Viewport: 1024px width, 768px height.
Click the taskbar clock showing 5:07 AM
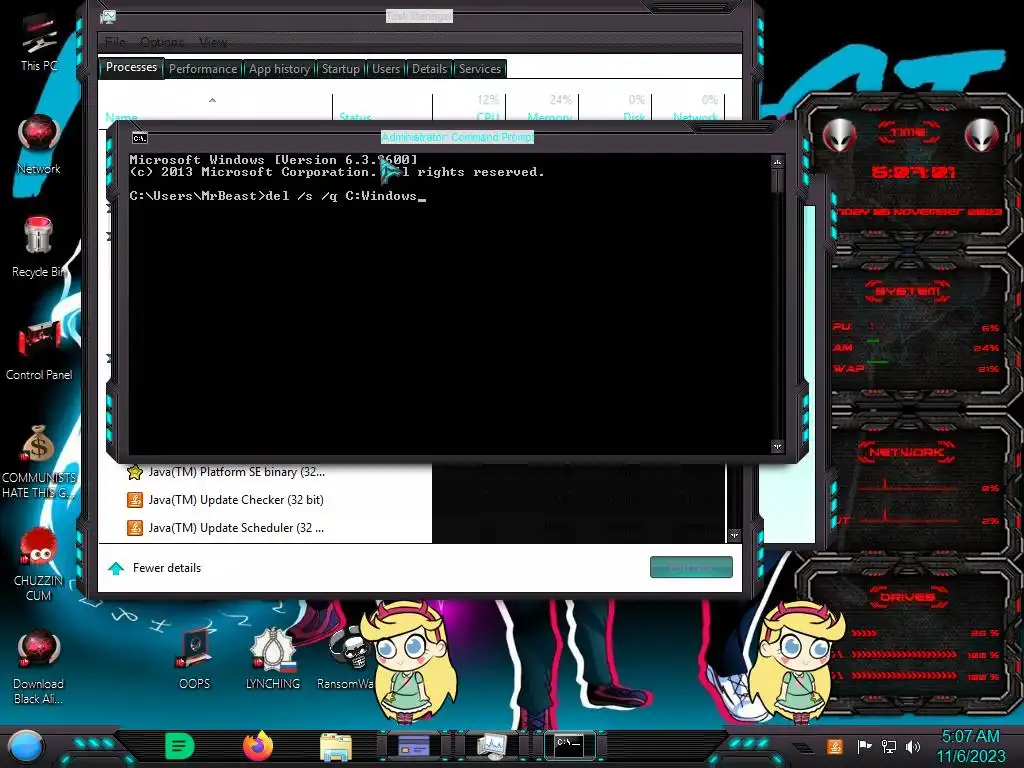[970, 746]
